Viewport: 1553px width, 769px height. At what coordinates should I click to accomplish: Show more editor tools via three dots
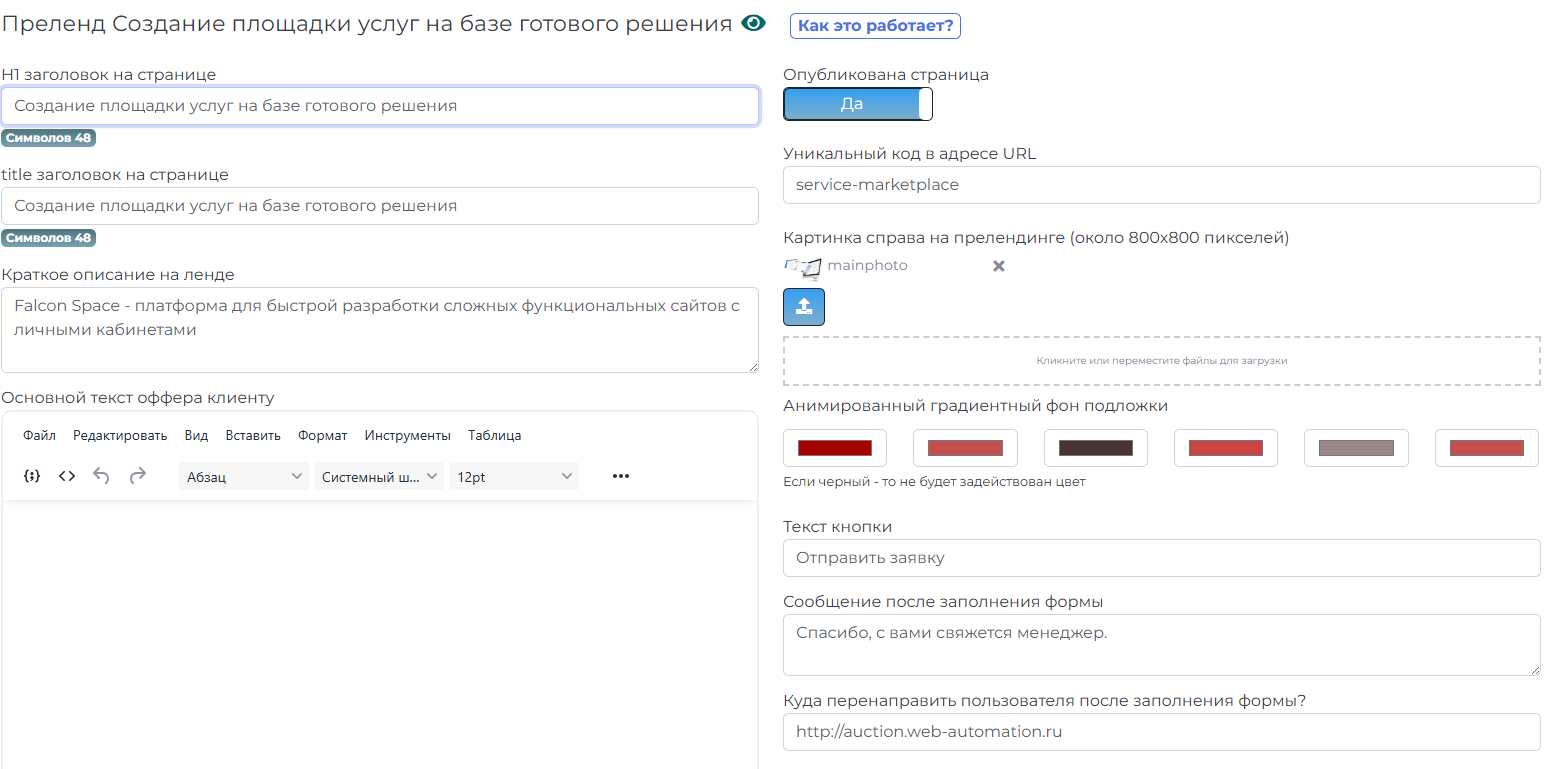620,476
